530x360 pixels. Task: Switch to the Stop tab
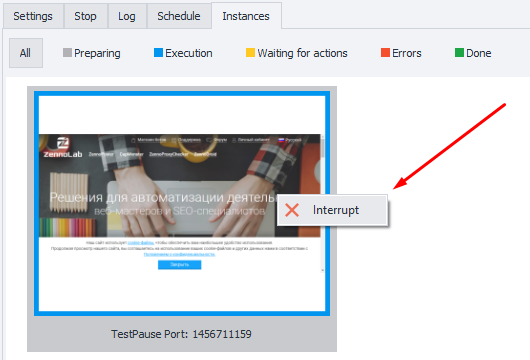pyautogui.click(x=86, y=16)
